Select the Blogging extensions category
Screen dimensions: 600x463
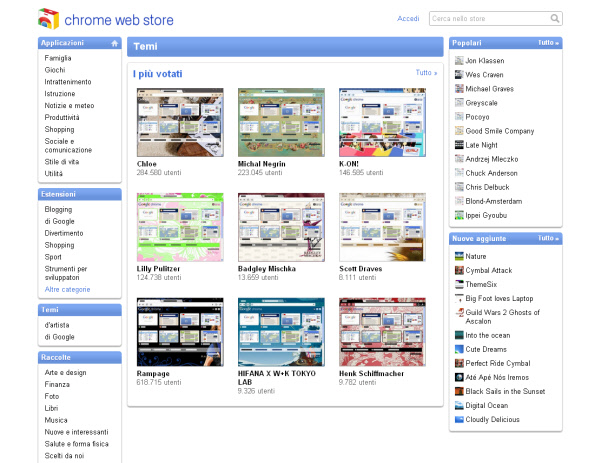(x=58, y=210)
